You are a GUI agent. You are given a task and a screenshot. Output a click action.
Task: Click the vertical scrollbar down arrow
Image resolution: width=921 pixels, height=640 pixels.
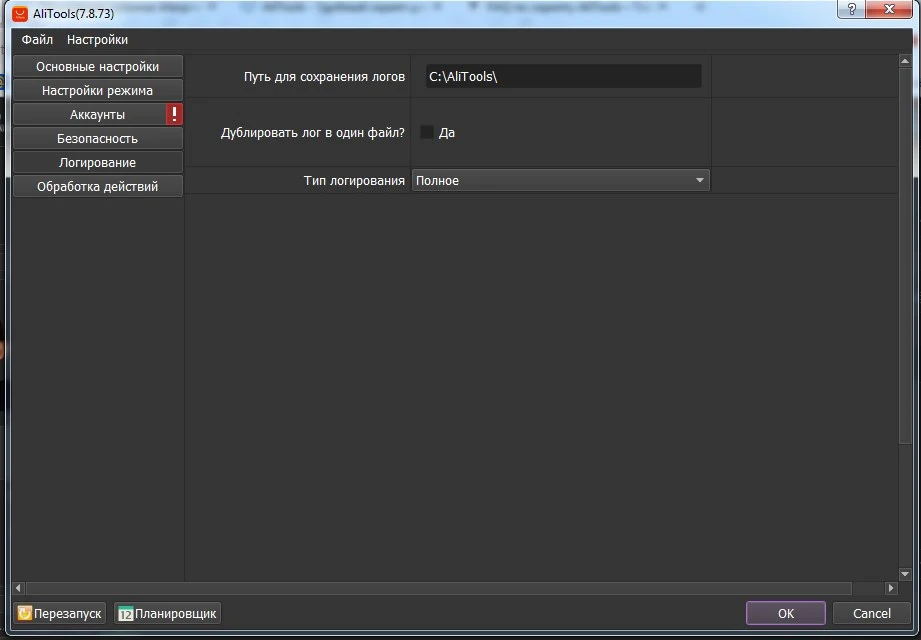[905, 574]
